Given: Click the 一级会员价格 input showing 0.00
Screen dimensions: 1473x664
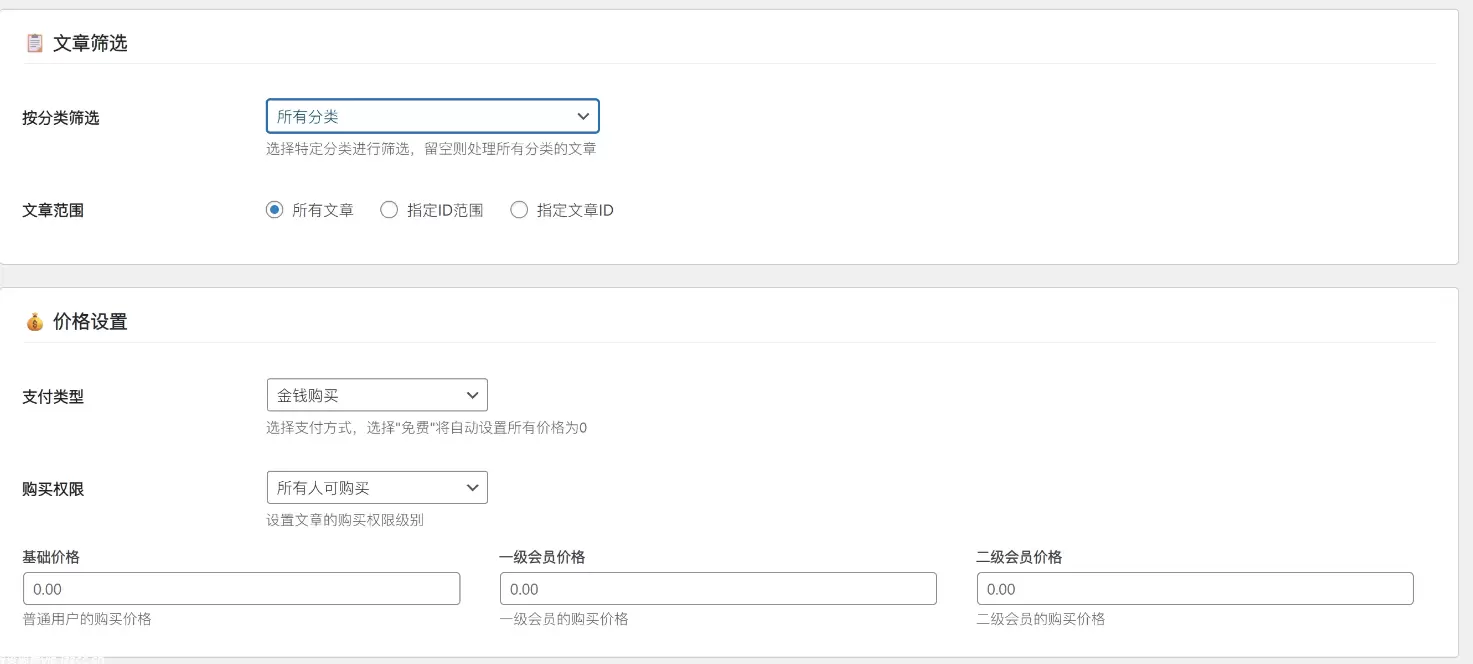Looking at the screenshot, I should click(717, 588).
